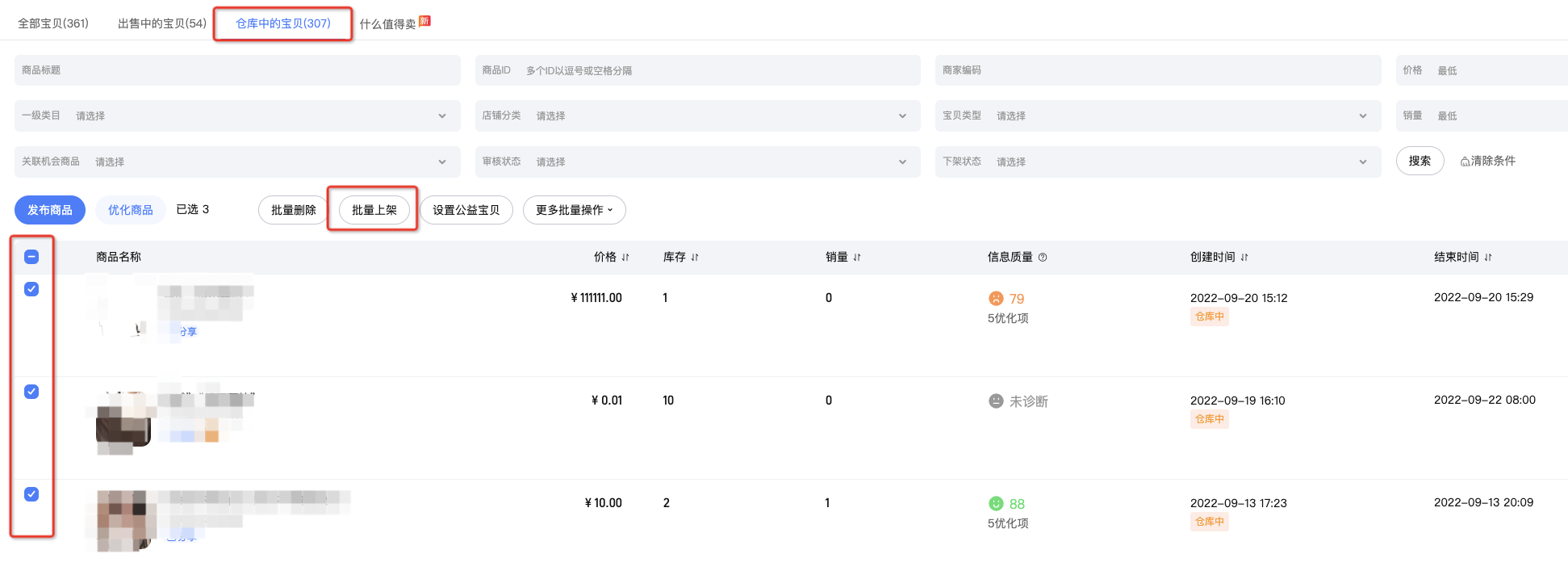Focus the 商家编码 input field
The height and width of the screenshot is (575, 1568).
pos(1158,70)
